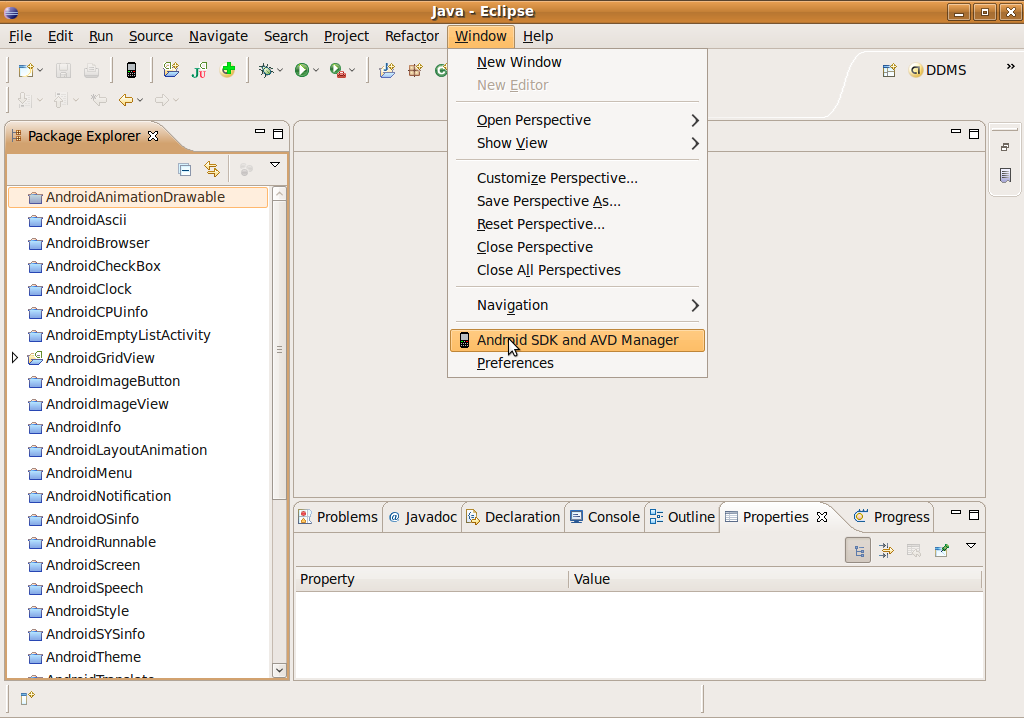Toggle Show Categories in Properties view

pyautogui.click(x=858, y=551)
